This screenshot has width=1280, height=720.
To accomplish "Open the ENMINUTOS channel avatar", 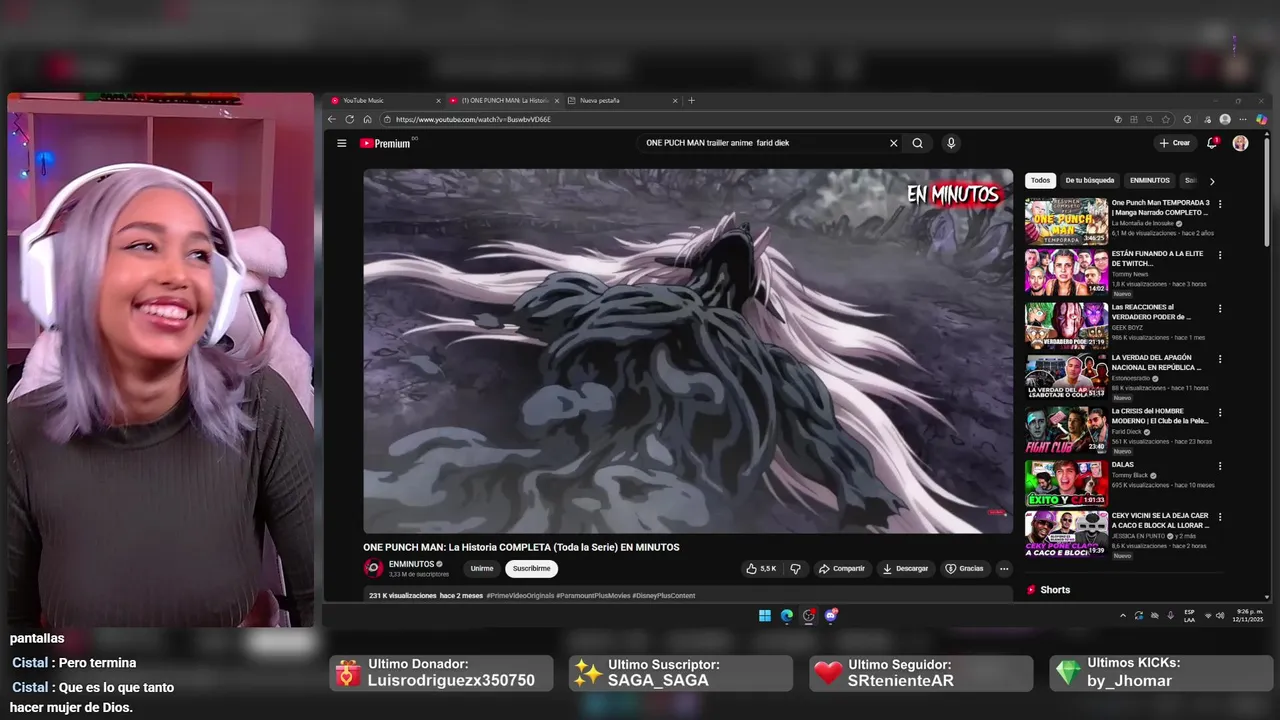I will [373, 568].
